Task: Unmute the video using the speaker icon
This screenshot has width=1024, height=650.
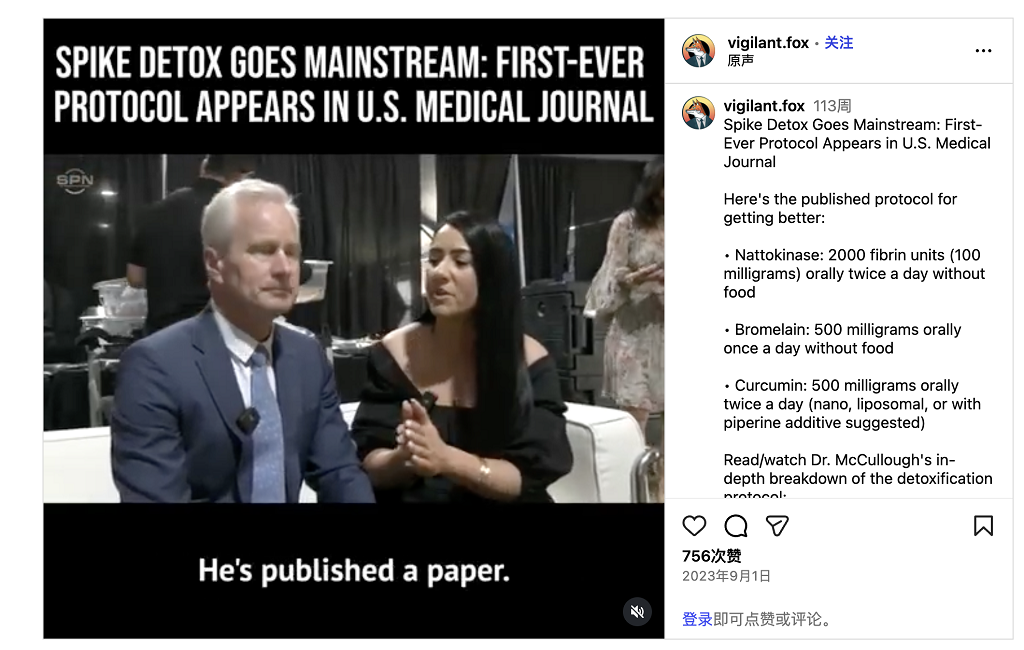Action: [x=637, y=611]
